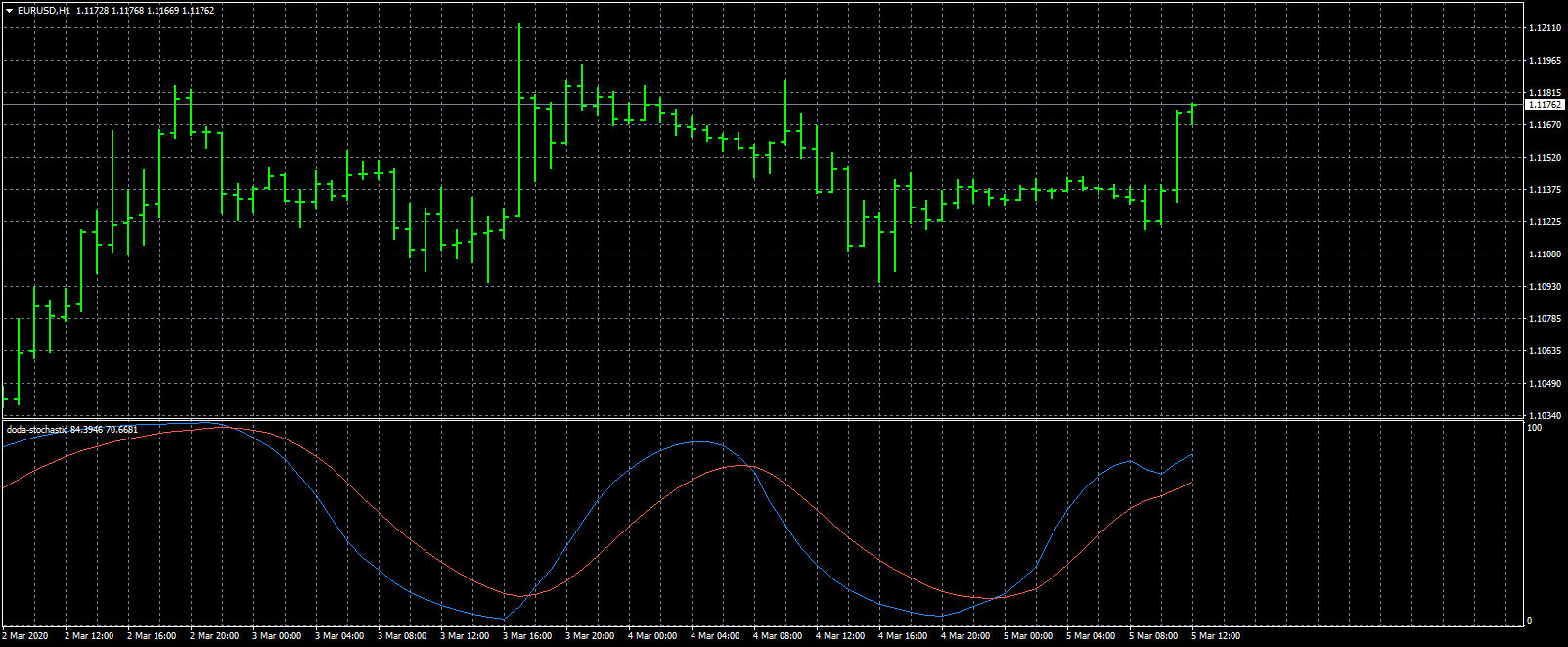Click the 4 Mar 16:00 time label
Screen dimensions: 1568x647
pos(903,636)
